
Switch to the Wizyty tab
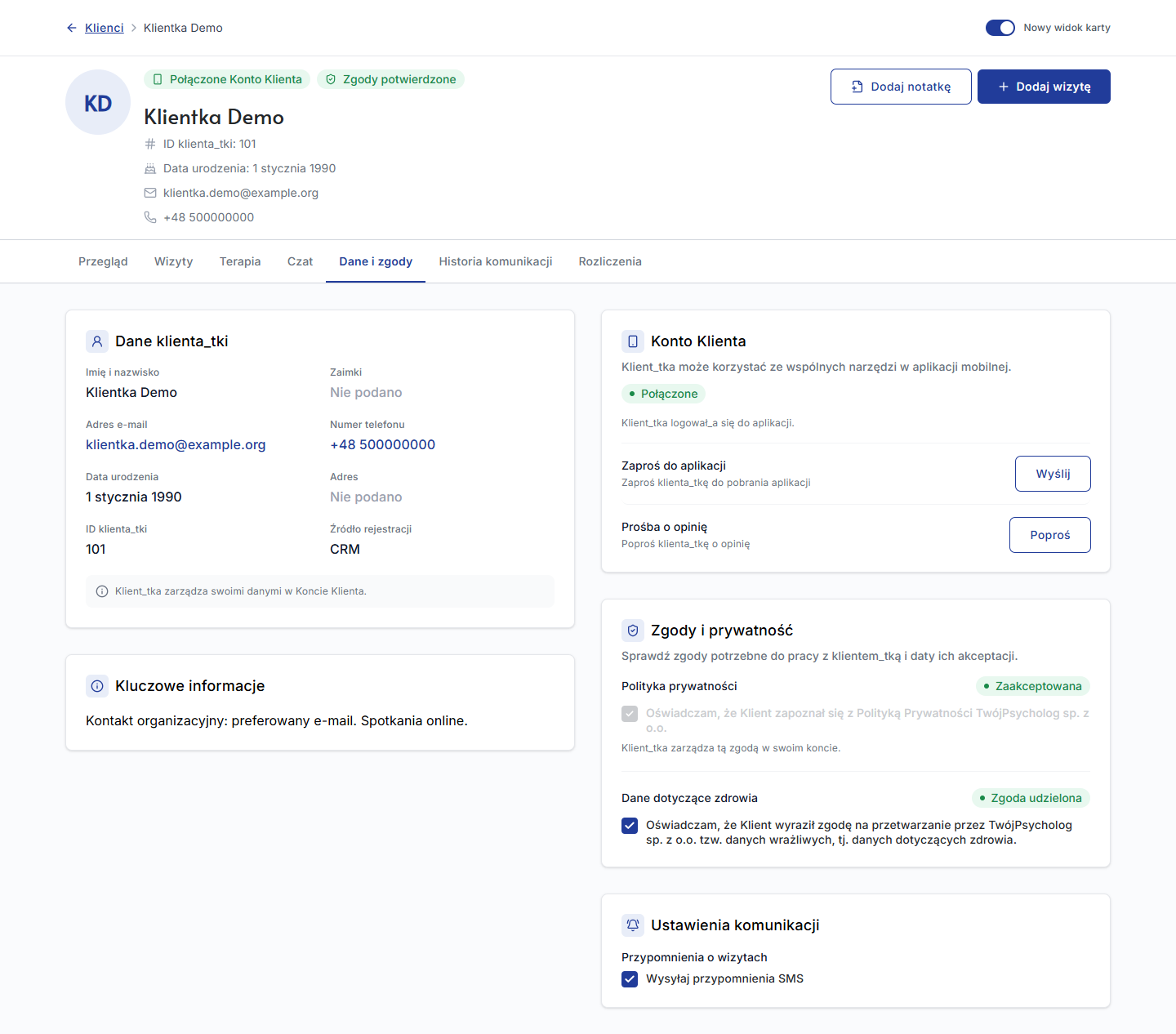174,261
